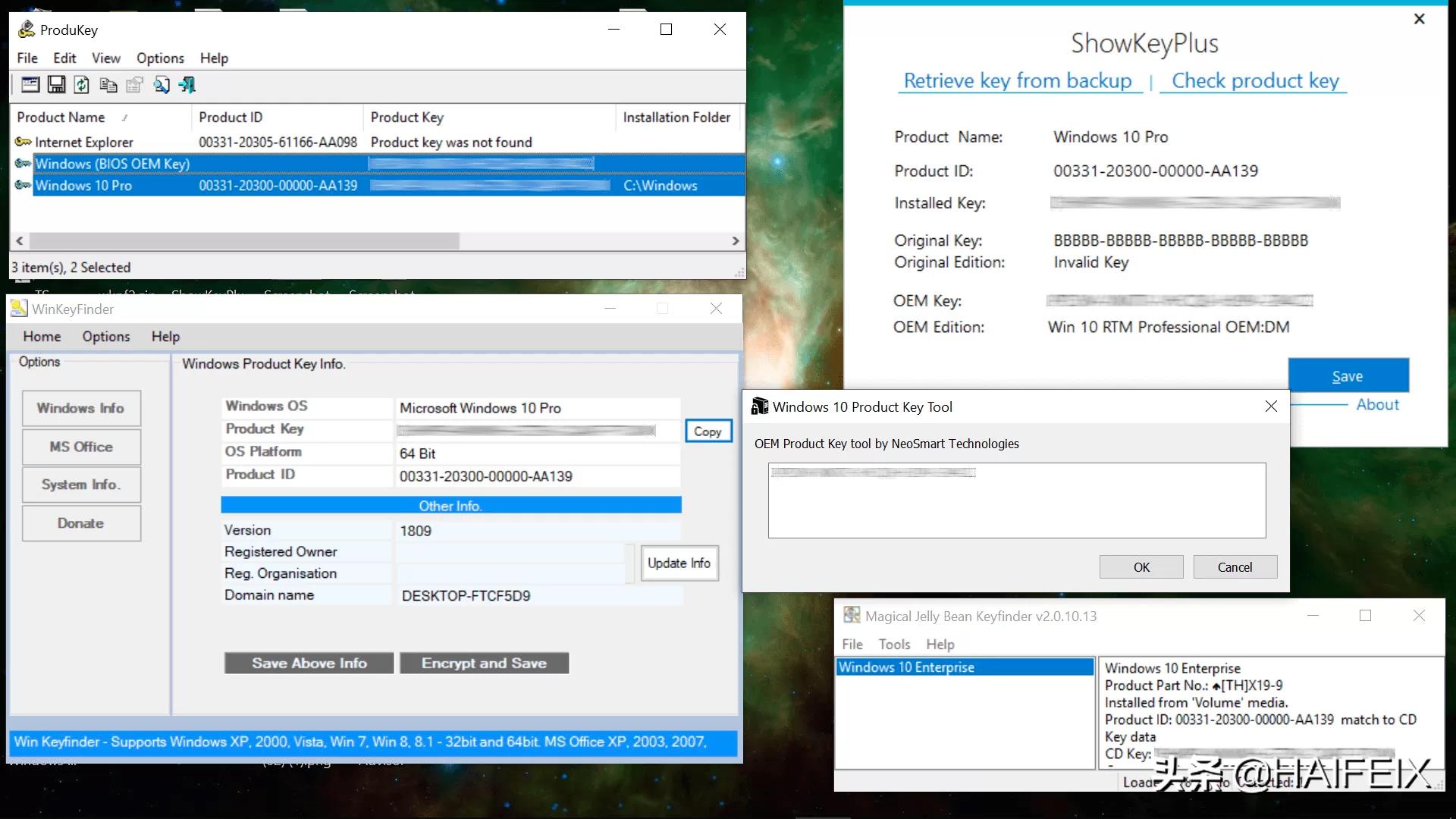Click the WinKeyFinder MS Office icon
1456x819 pixels.
point(80,446)
